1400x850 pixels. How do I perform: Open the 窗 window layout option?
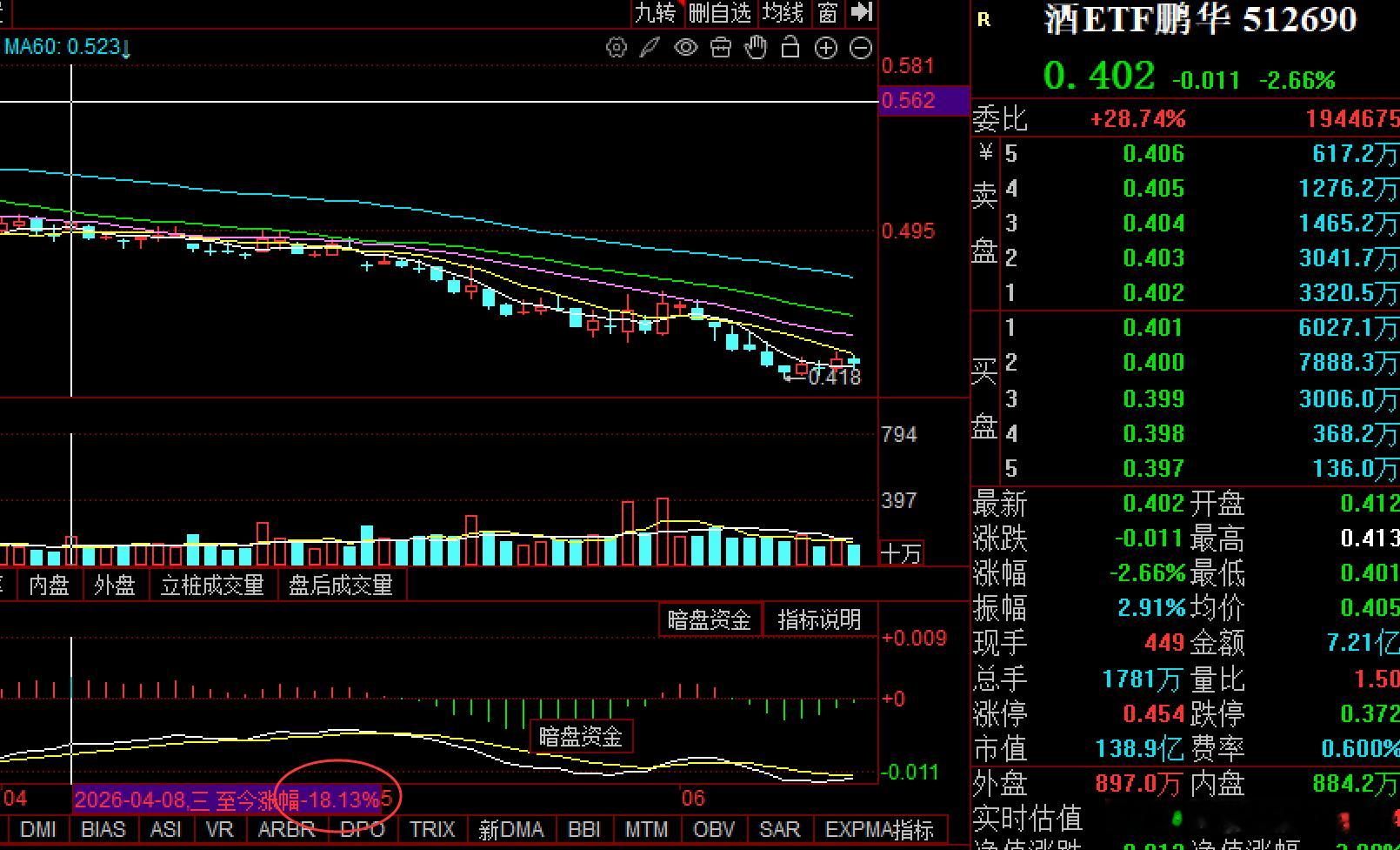pyautogui.click(x=828, y=12)
